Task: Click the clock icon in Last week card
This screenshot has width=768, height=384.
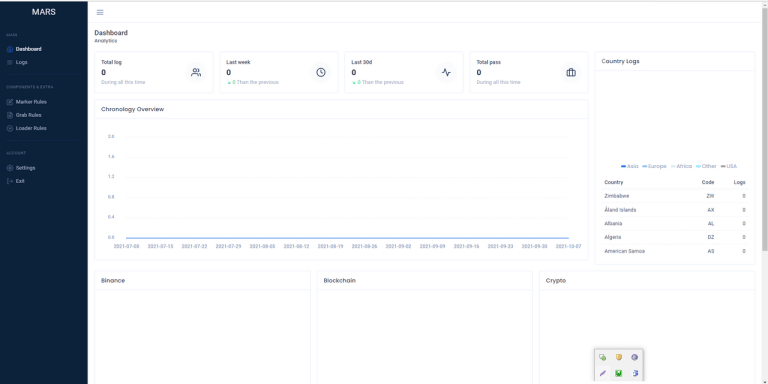Action: (321, 72)
